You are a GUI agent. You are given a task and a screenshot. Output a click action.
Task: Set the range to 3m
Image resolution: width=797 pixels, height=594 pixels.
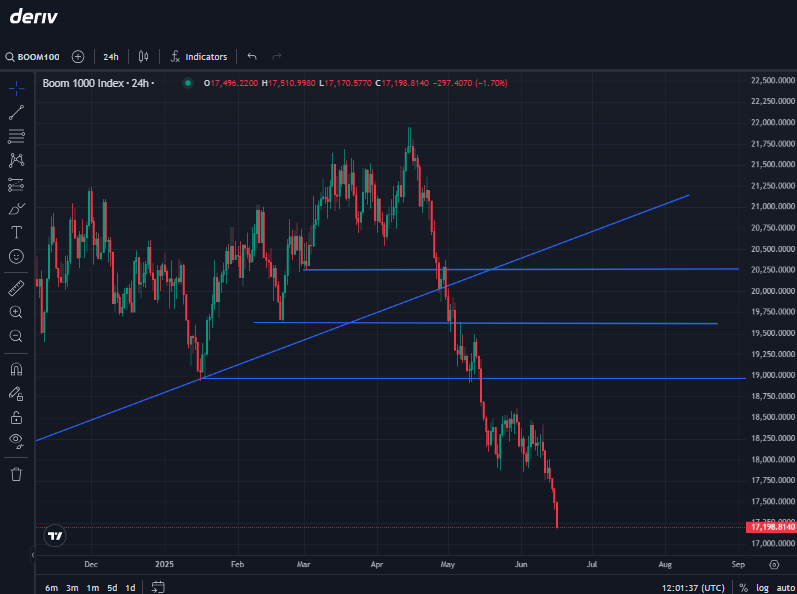click(72, 587)
